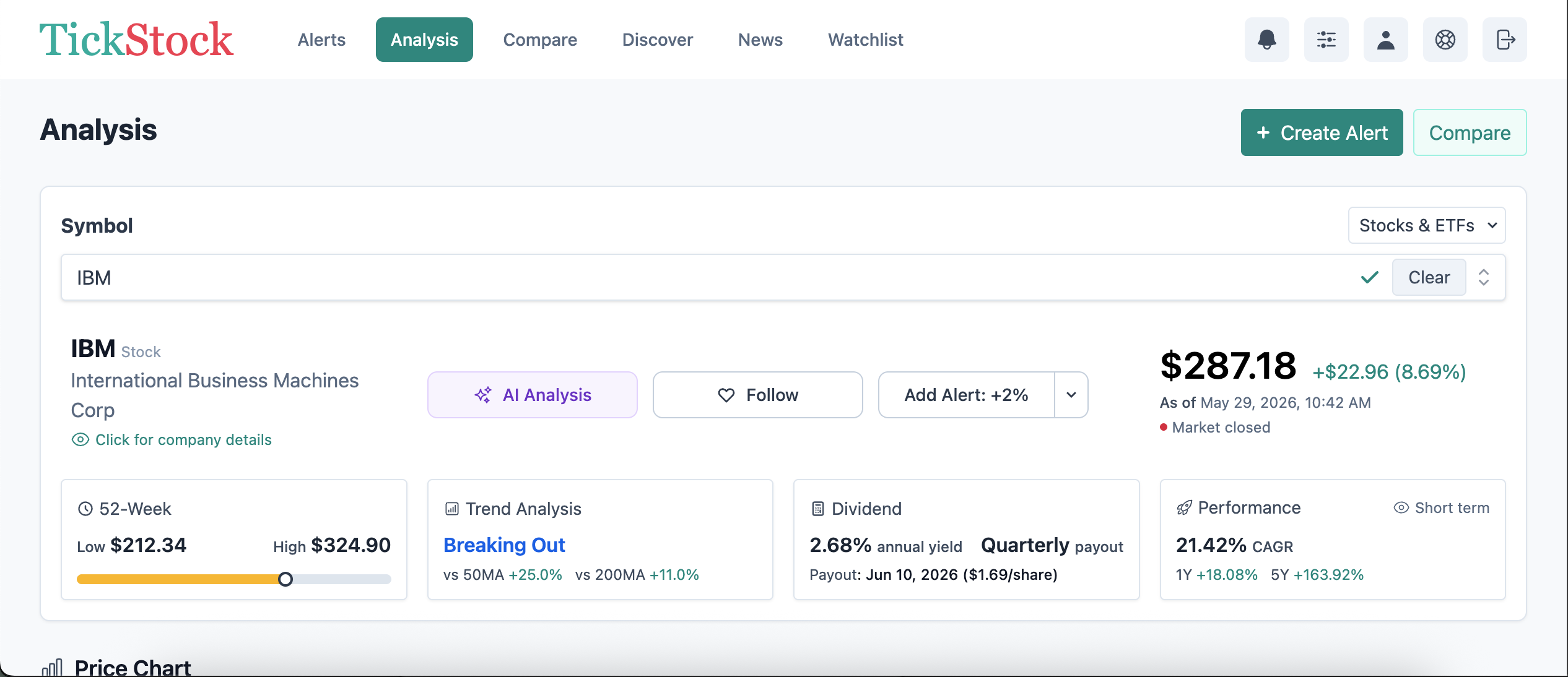Click the As of May 29, 2026 timestamp

pos(1265,403)
